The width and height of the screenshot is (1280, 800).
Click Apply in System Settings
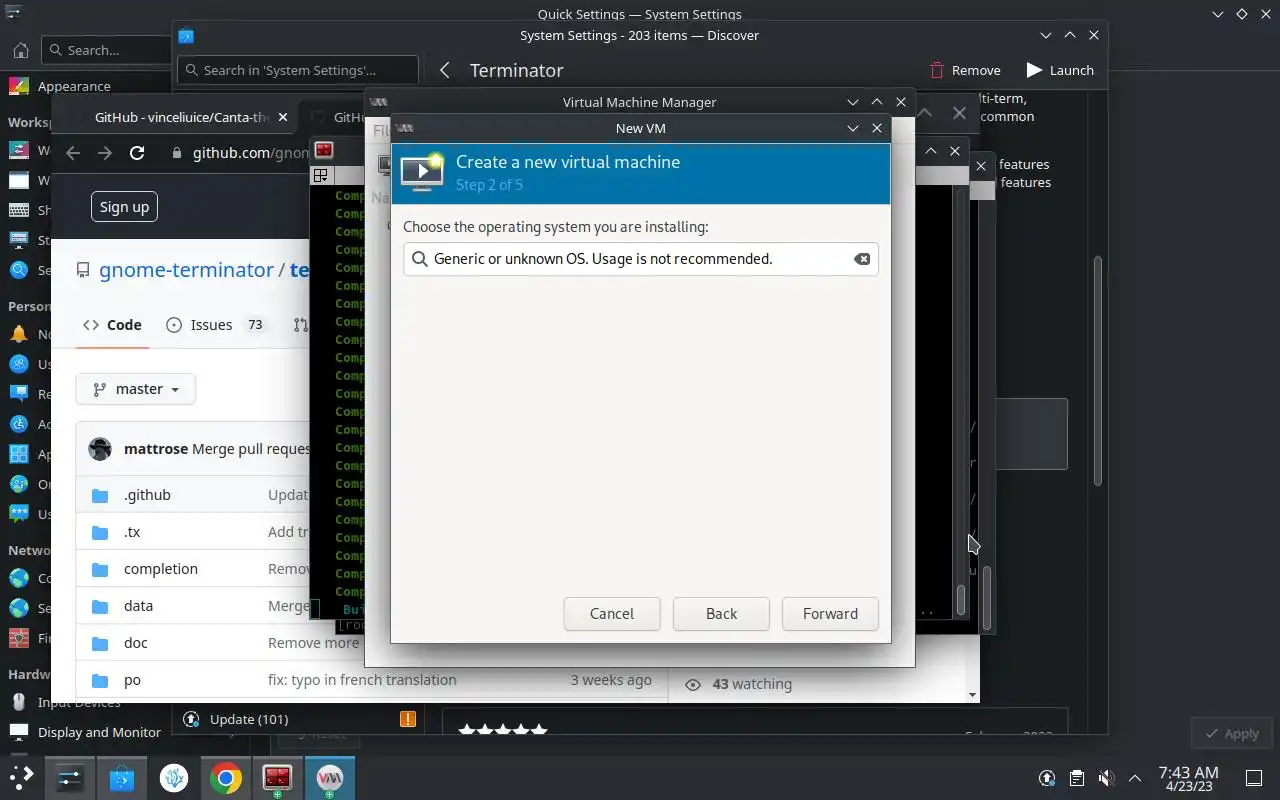pyautogui.click(x=1231, y=733)
